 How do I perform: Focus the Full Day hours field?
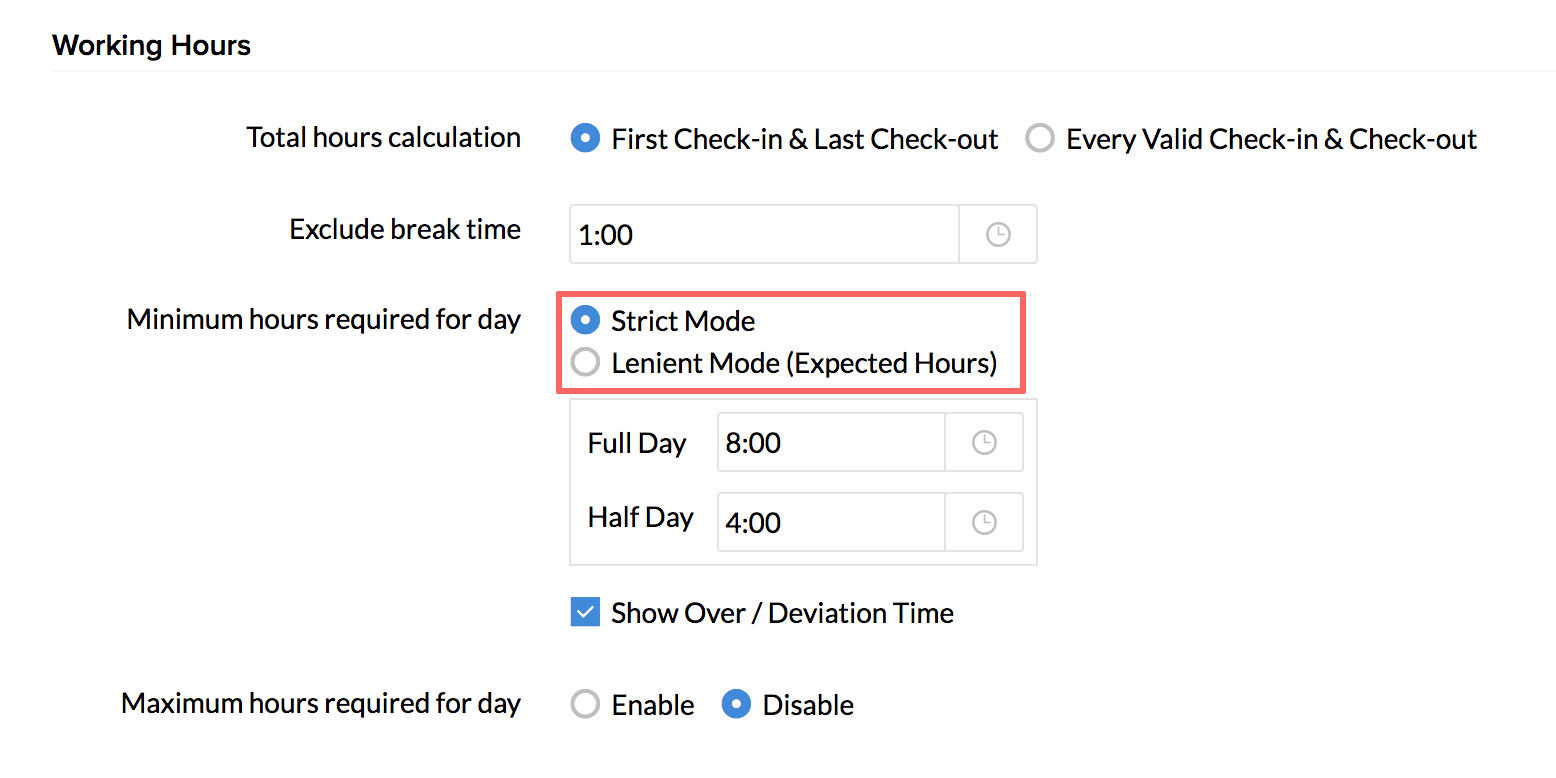click(x=830, y=442)
